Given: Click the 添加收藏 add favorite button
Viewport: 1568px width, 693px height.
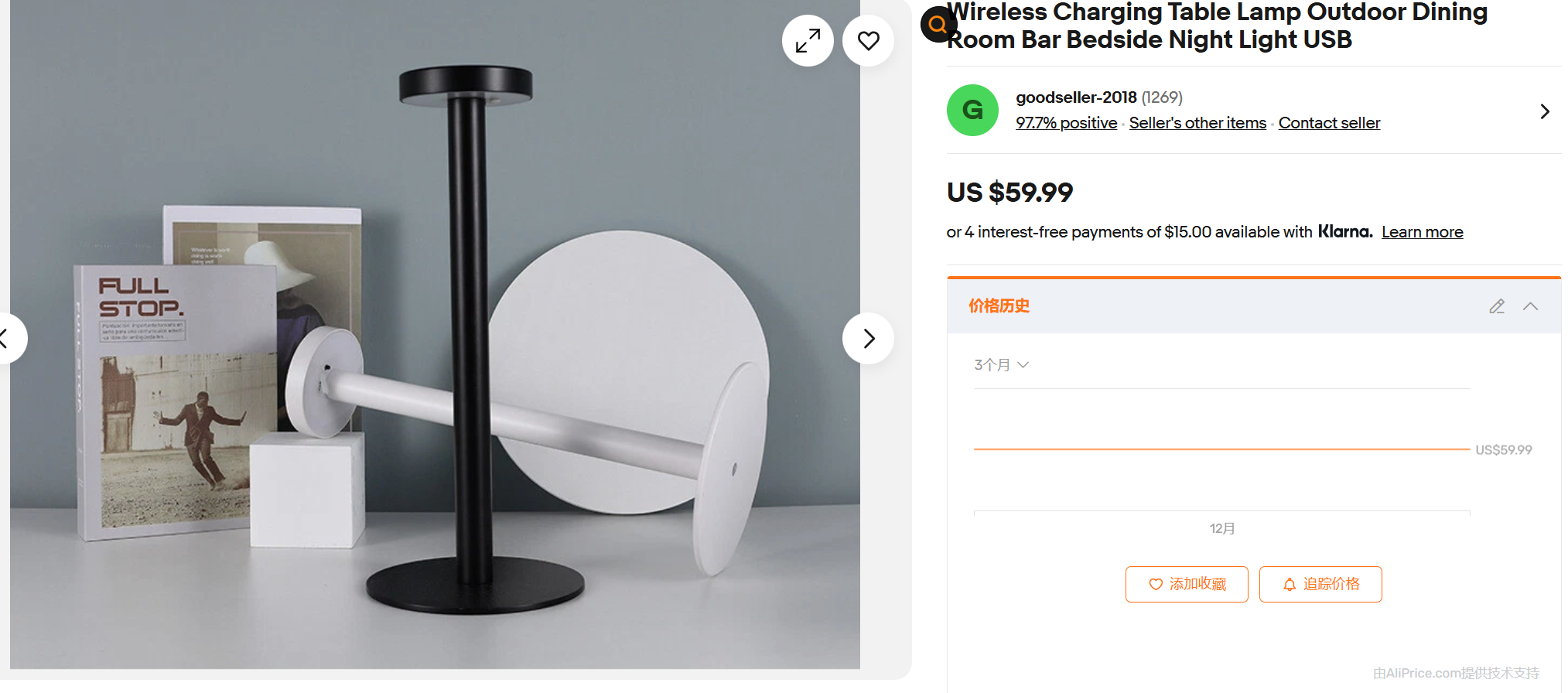Looking at the screenshot, I should point(1187,584).
